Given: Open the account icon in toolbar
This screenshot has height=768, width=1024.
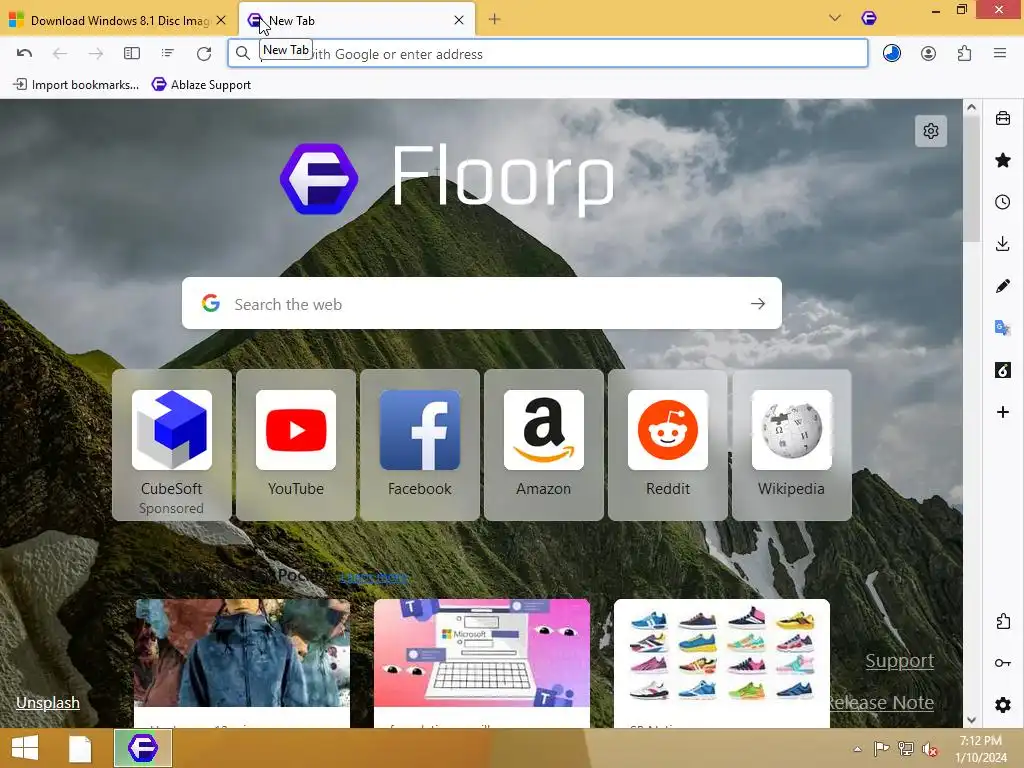Looking at the screenshot, I should click(928, 54).
